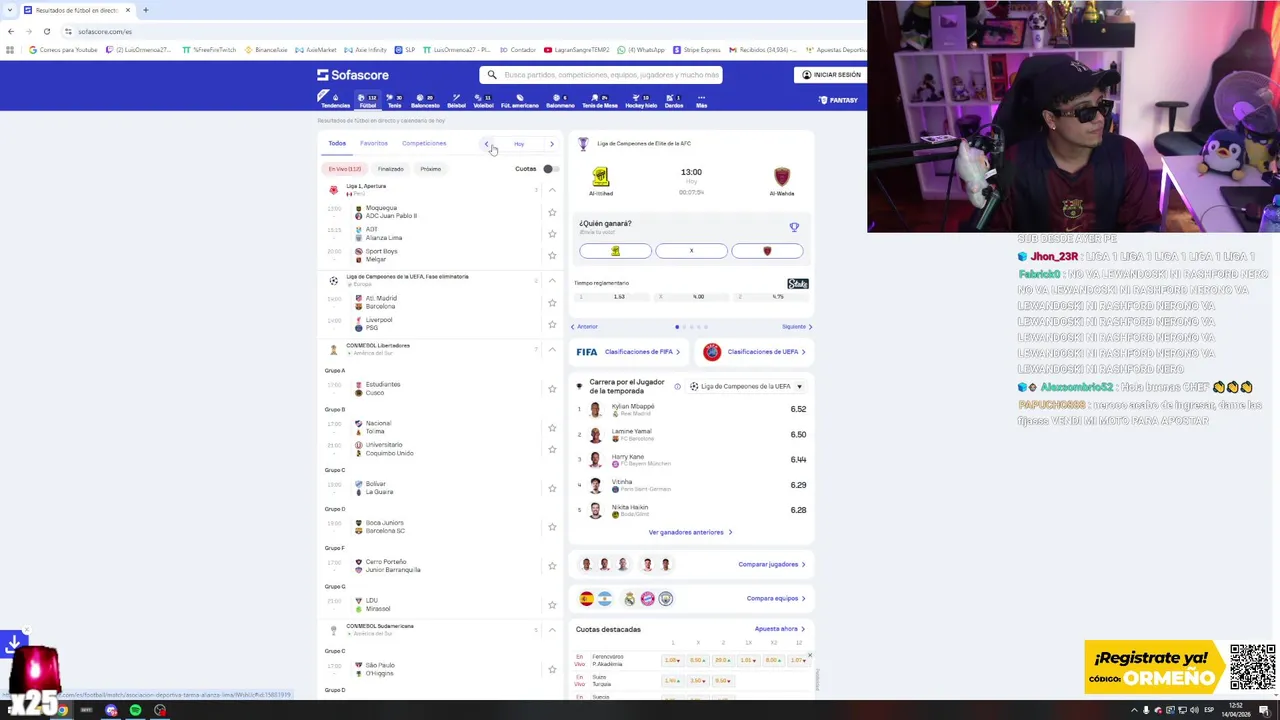Click Ver ganadores anteriores link
1280x720 pixels.
tap(690, 532)
